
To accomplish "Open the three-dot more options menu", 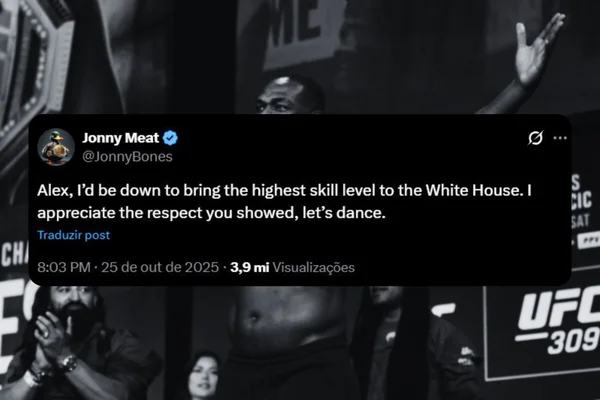I will (560, 137).
